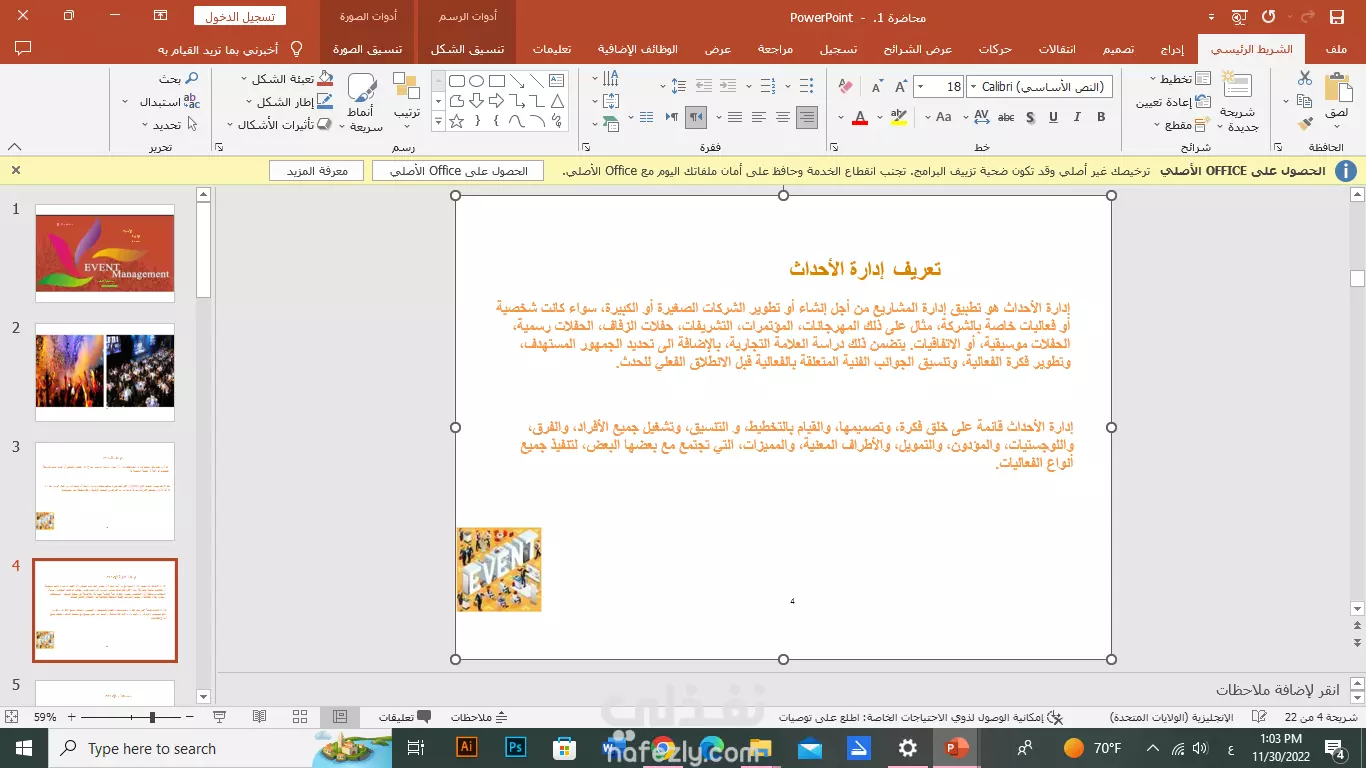Image resolution: width=1366 pixels, height=768 pixels.
Task: Click the Paste clipboard icon
Action: (1337, 89)
